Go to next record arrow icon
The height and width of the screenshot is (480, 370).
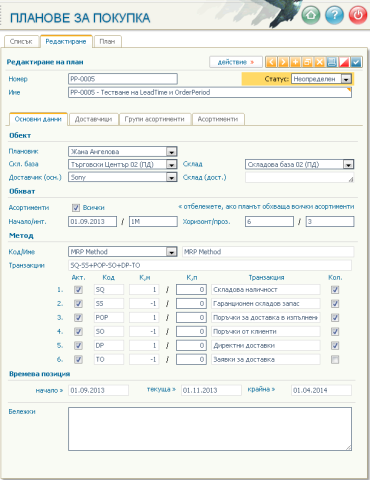click(x=283, y=62)
